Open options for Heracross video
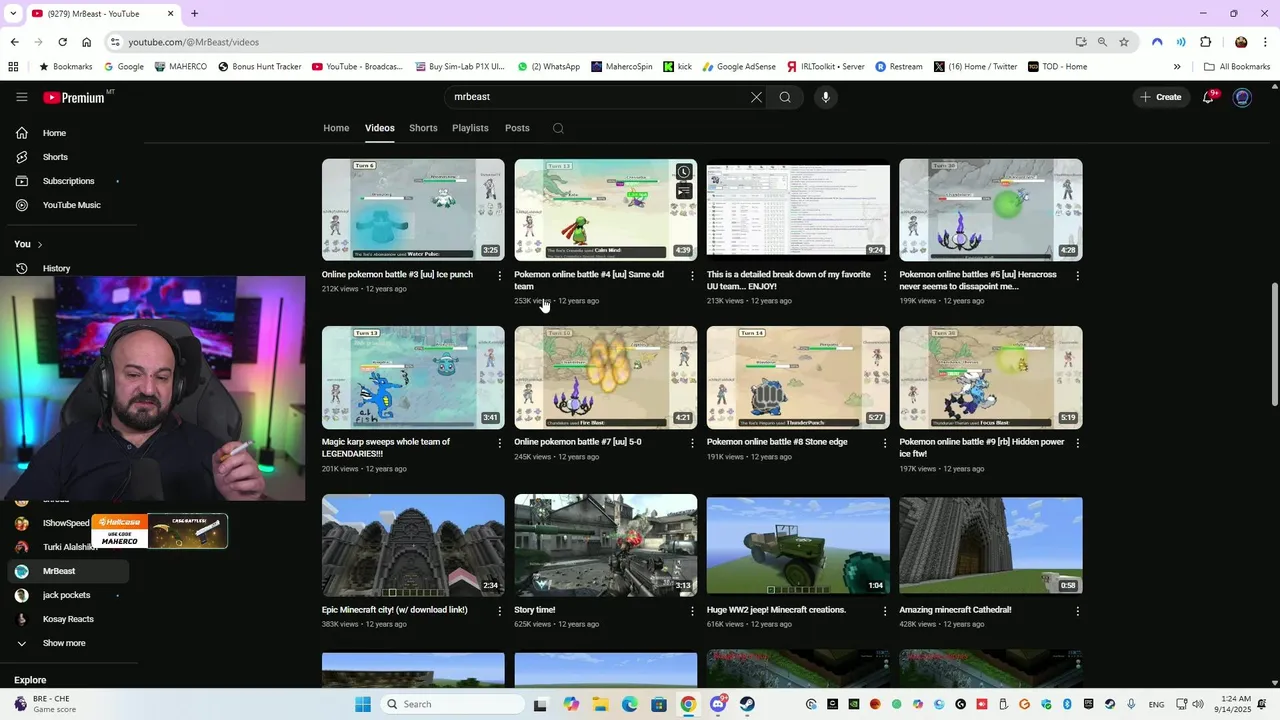This screenshot has height=720, width=1280. [x=1077, y=276]
